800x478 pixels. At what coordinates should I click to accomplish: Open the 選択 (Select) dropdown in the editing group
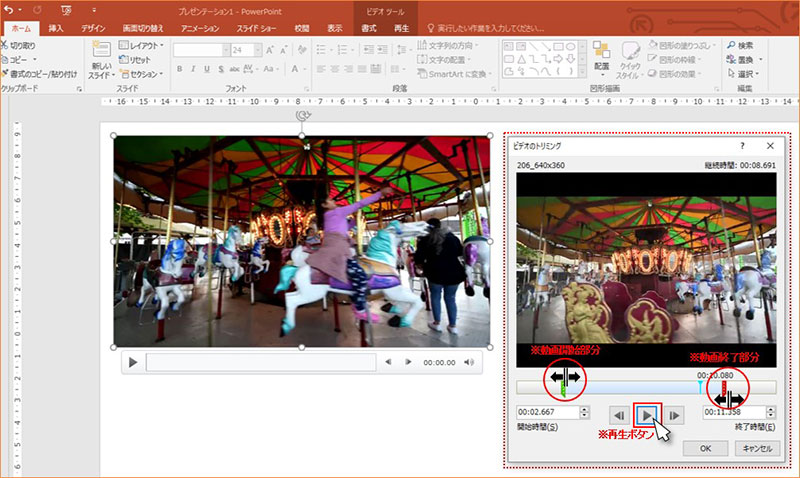746,73
